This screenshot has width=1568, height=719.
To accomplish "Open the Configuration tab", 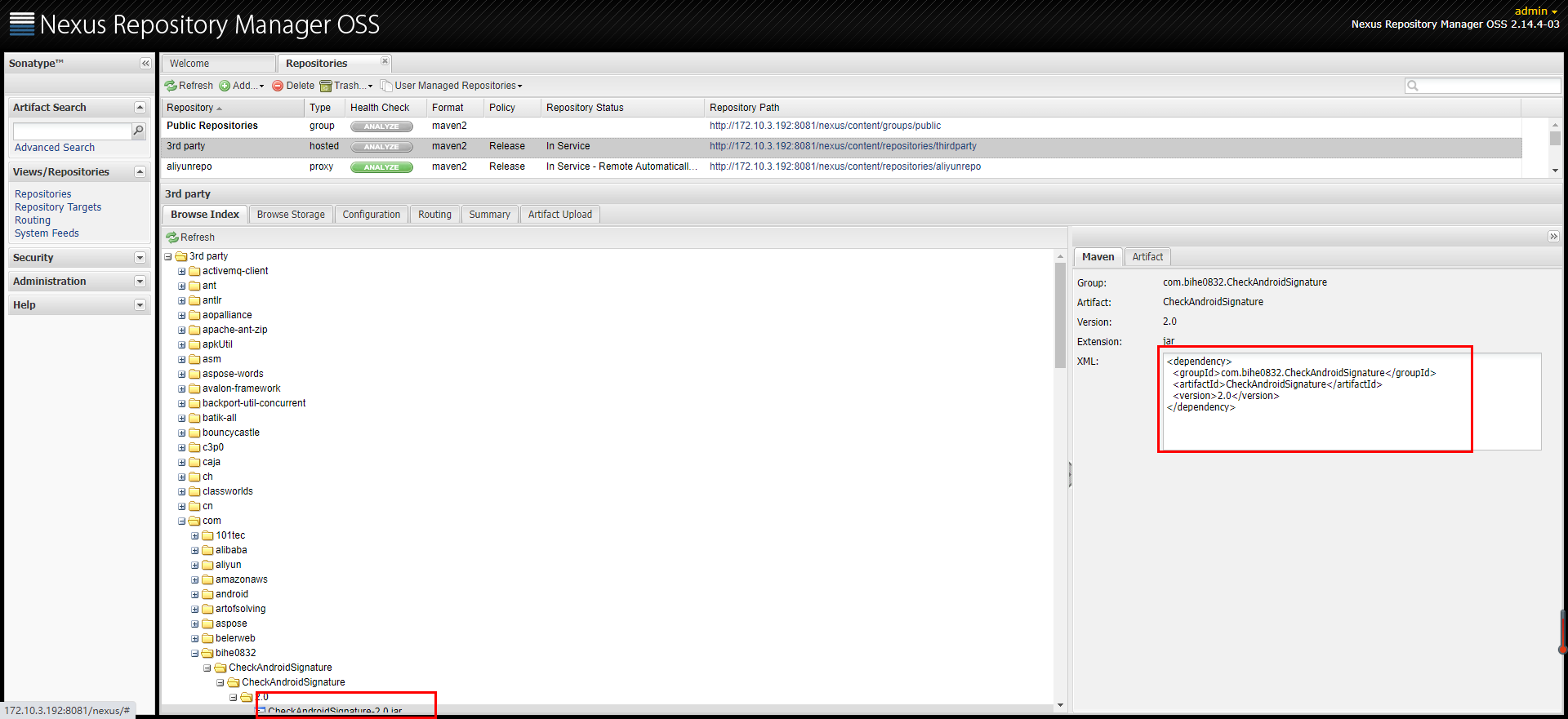I will click(372, 215).
